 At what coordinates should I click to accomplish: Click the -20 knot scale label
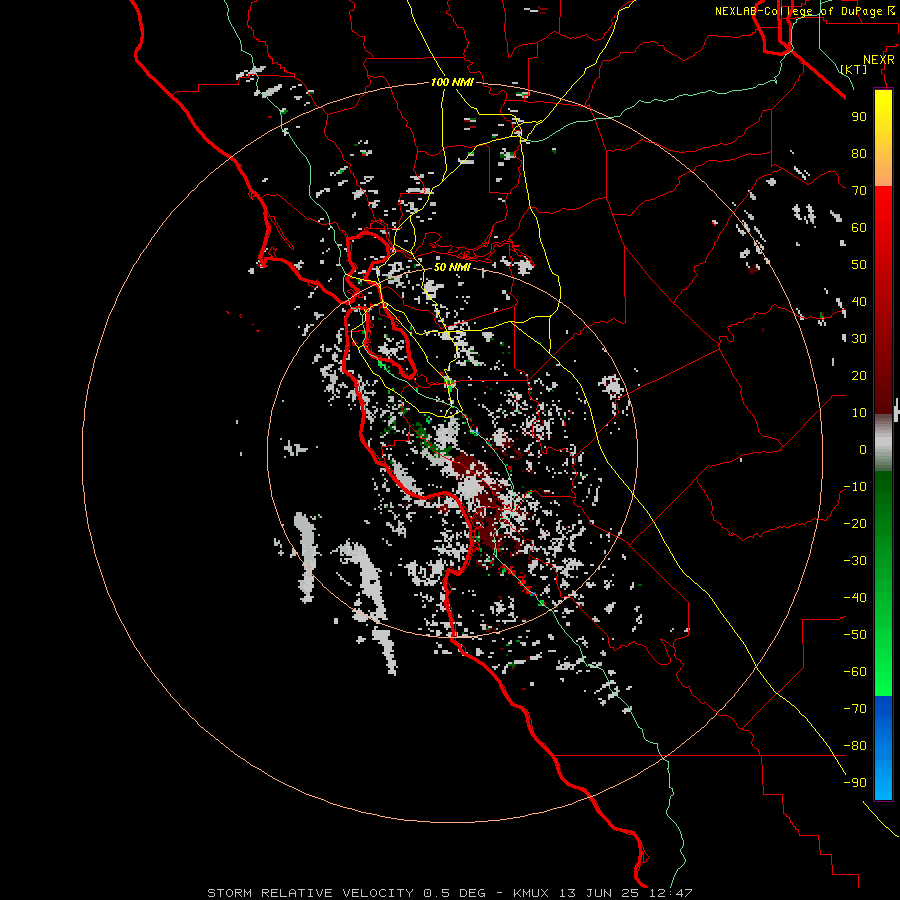click(x=855, y=523)
